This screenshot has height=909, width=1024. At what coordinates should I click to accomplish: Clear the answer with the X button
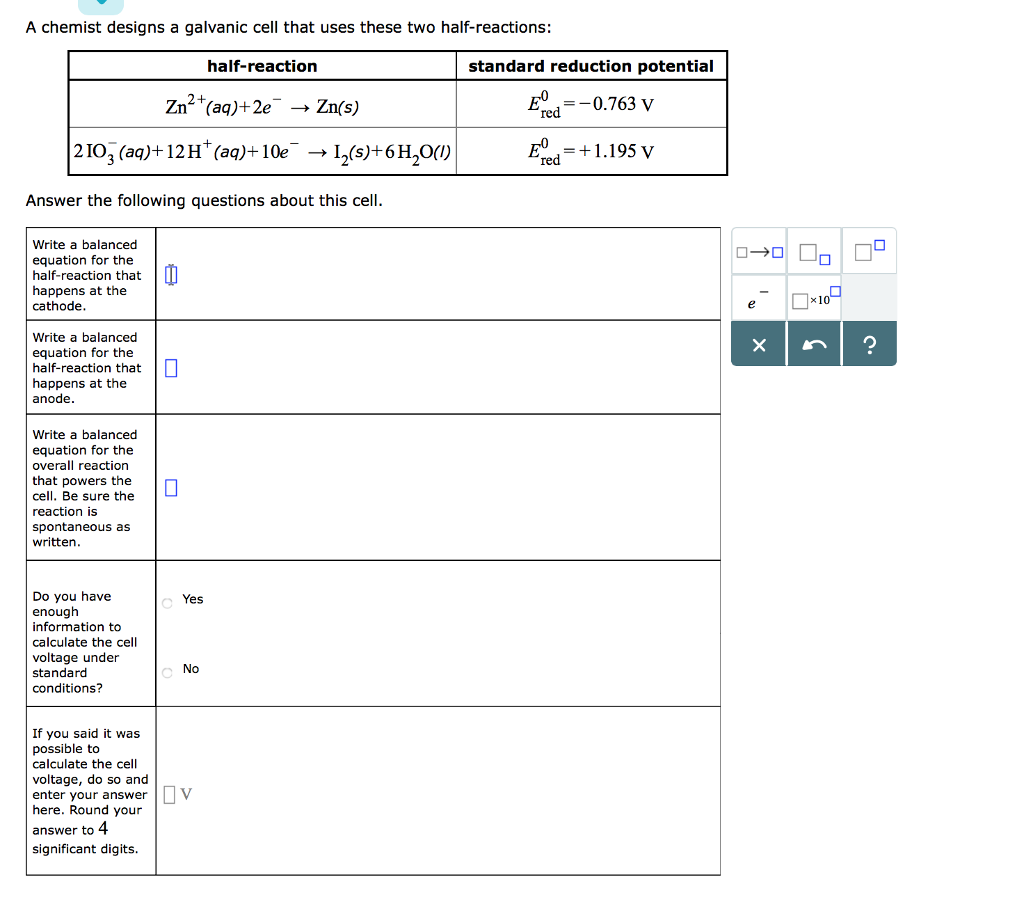(x=759, y=344)
